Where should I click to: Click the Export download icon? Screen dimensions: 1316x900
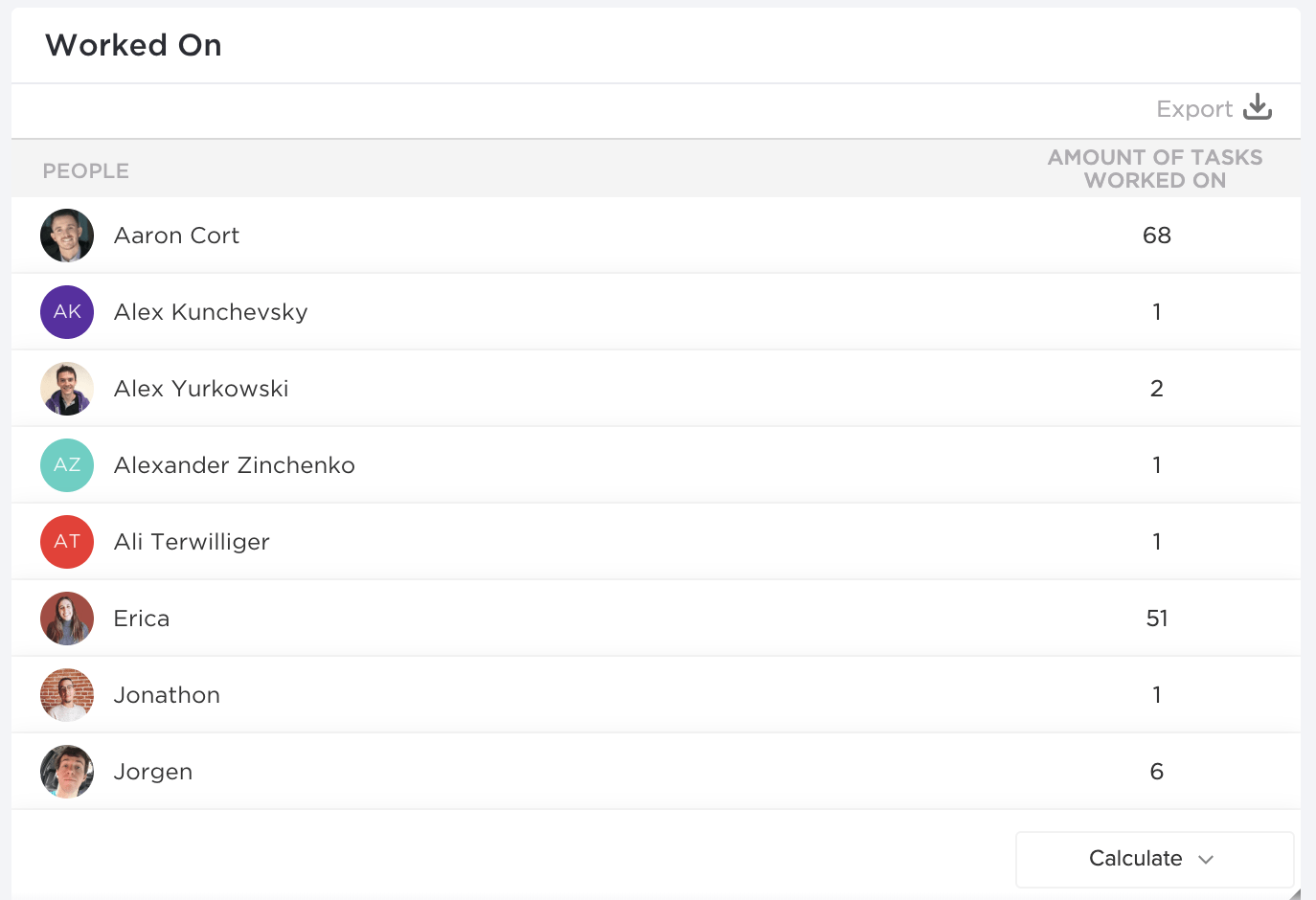pos(1257,107)
